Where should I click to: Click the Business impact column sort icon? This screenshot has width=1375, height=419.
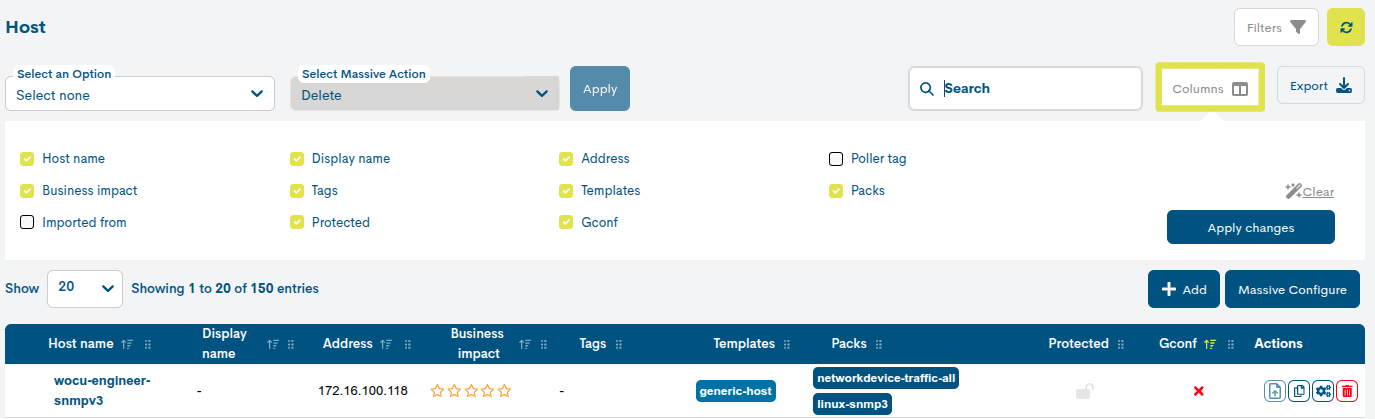(526, 344)
